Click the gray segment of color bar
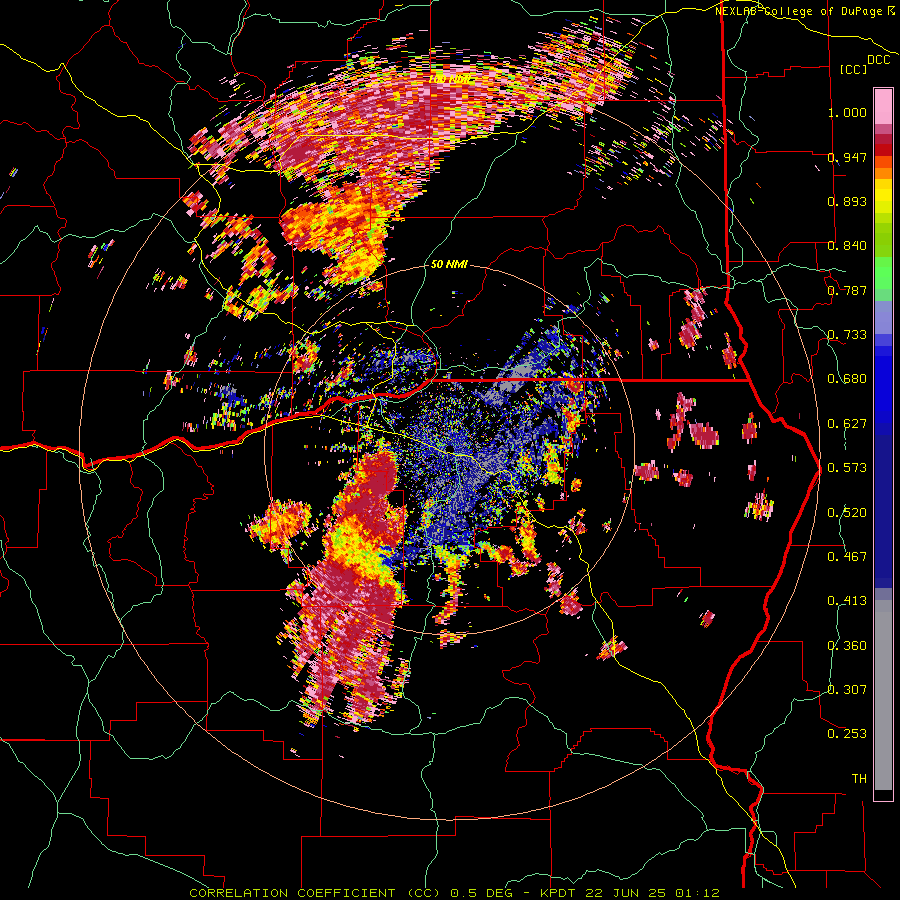900x900 pixels. tap(883, 695)
